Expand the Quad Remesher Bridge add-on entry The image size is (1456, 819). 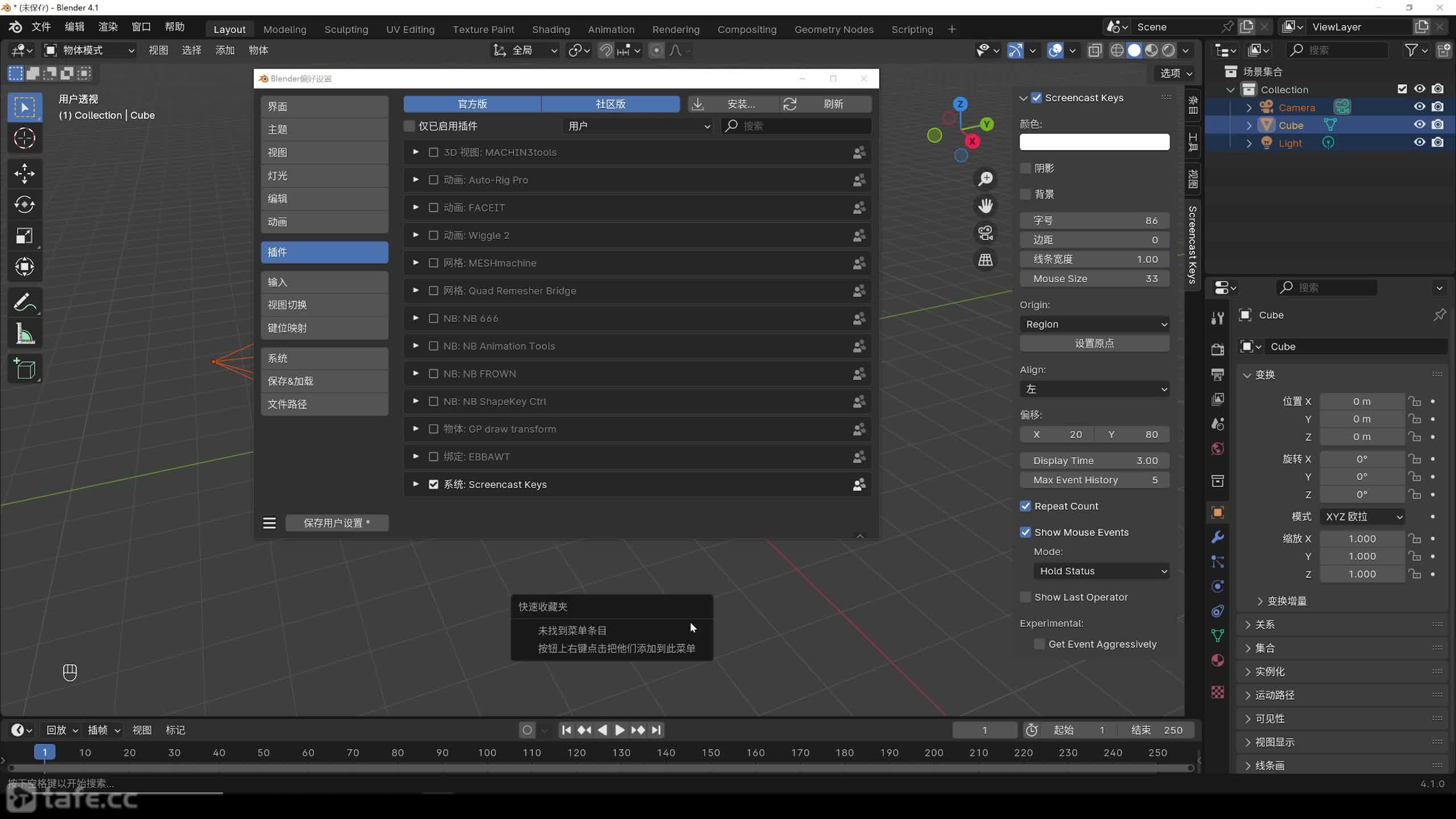point(416,291)
